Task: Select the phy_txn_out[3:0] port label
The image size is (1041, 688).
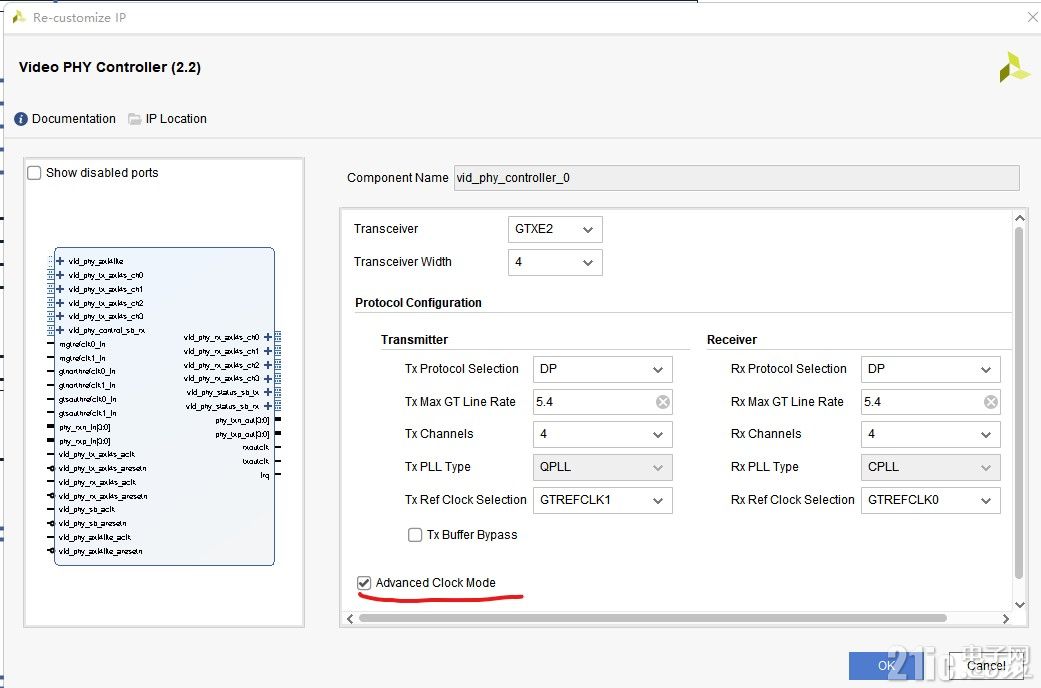Action: point(242,420)
